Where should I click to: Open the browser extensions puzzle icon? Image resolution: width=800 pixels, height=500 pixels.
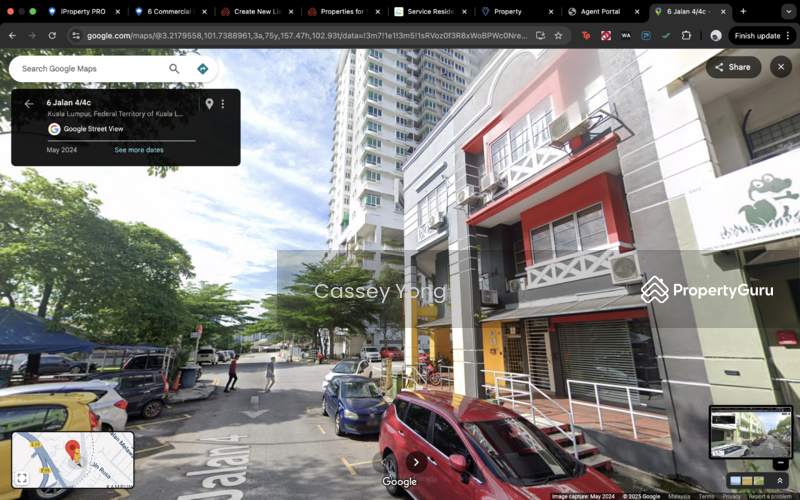tap(686, 35)
